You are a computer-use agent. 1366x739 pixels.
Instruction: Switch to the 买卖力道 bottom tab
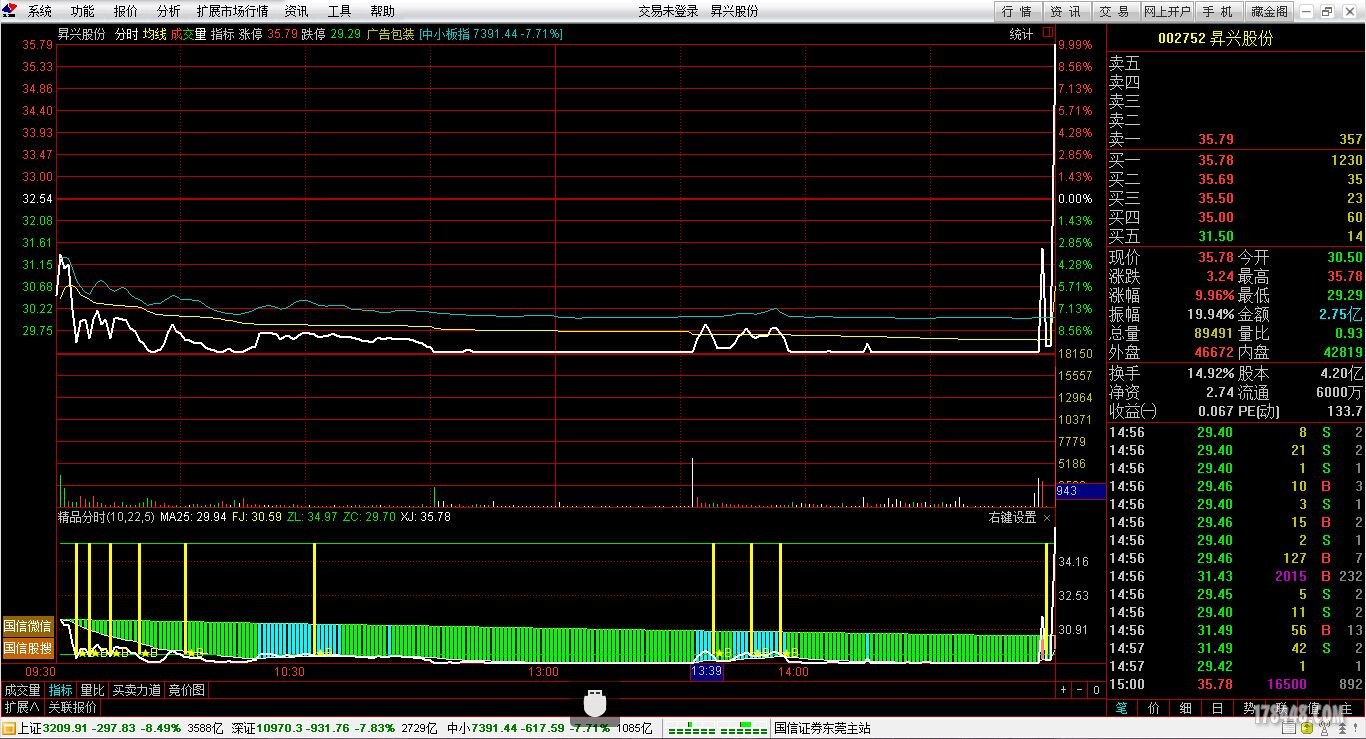136,690
